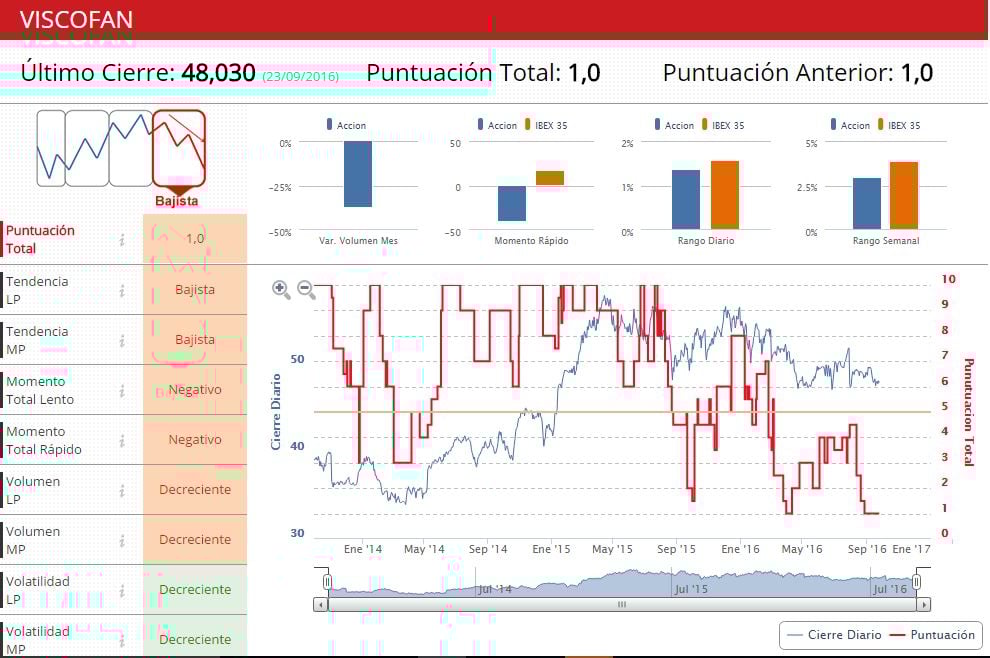Click the Tendencia MP Bajista value

[x=194, y=340]
